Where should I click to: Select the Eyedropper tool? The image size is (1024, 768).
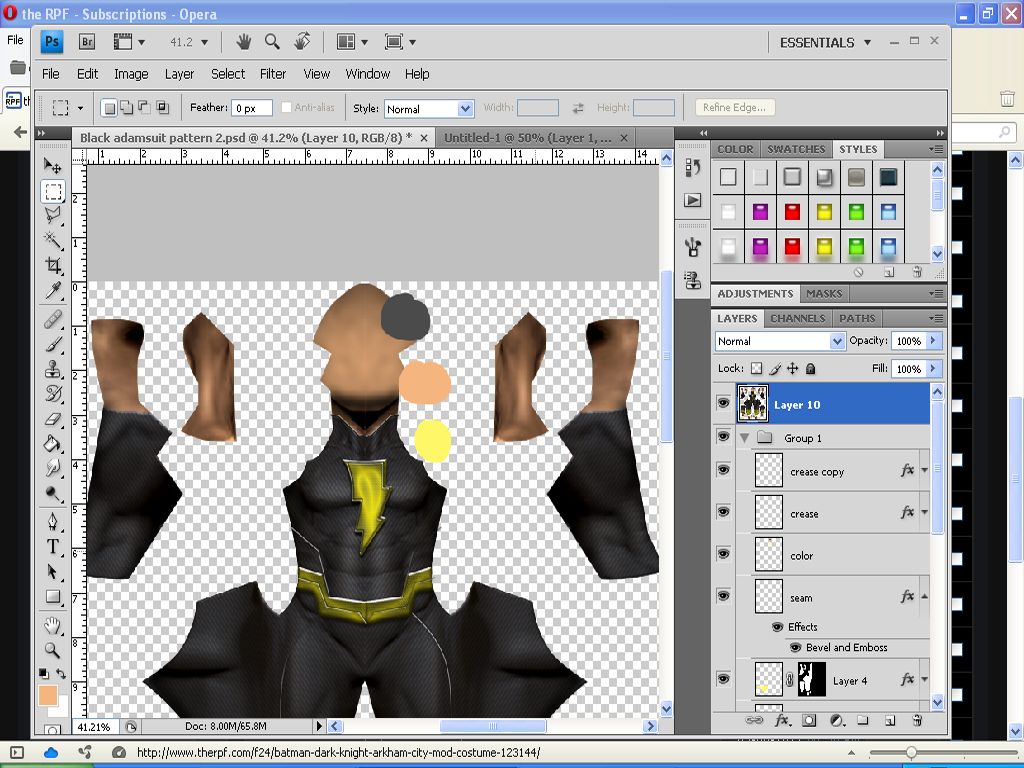53,289
